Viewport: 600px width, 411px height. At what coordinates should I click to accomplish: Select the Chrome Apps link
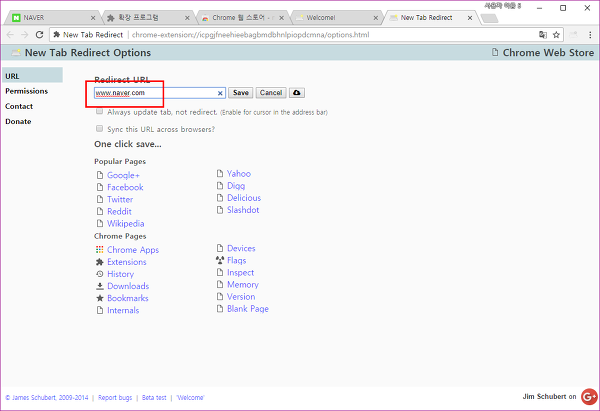pyautogui.click(x=133, y=250)
